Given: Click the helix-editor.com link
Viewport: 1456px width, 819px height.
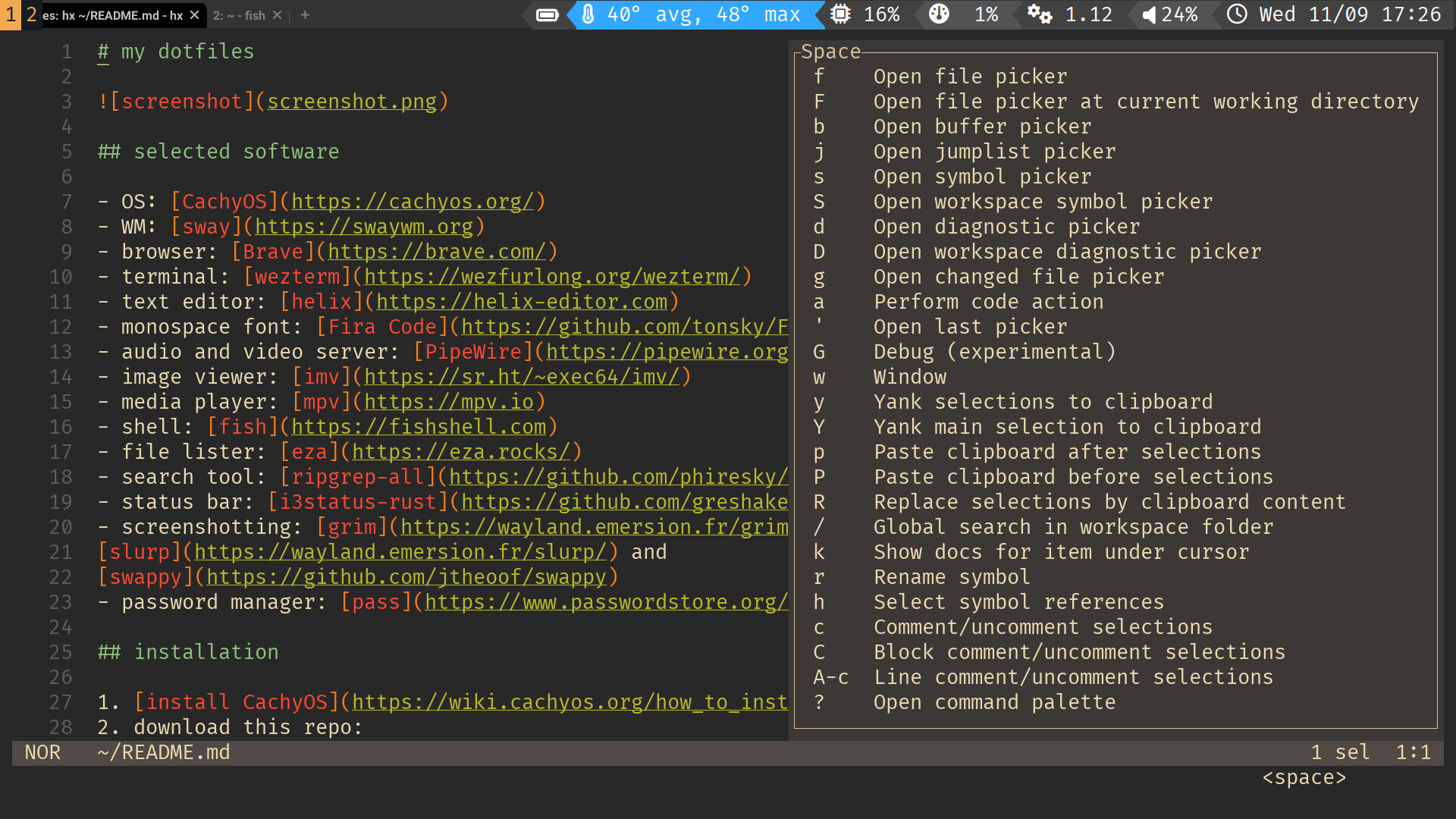Looking at the screenshot, I should (x=522, y=302).
